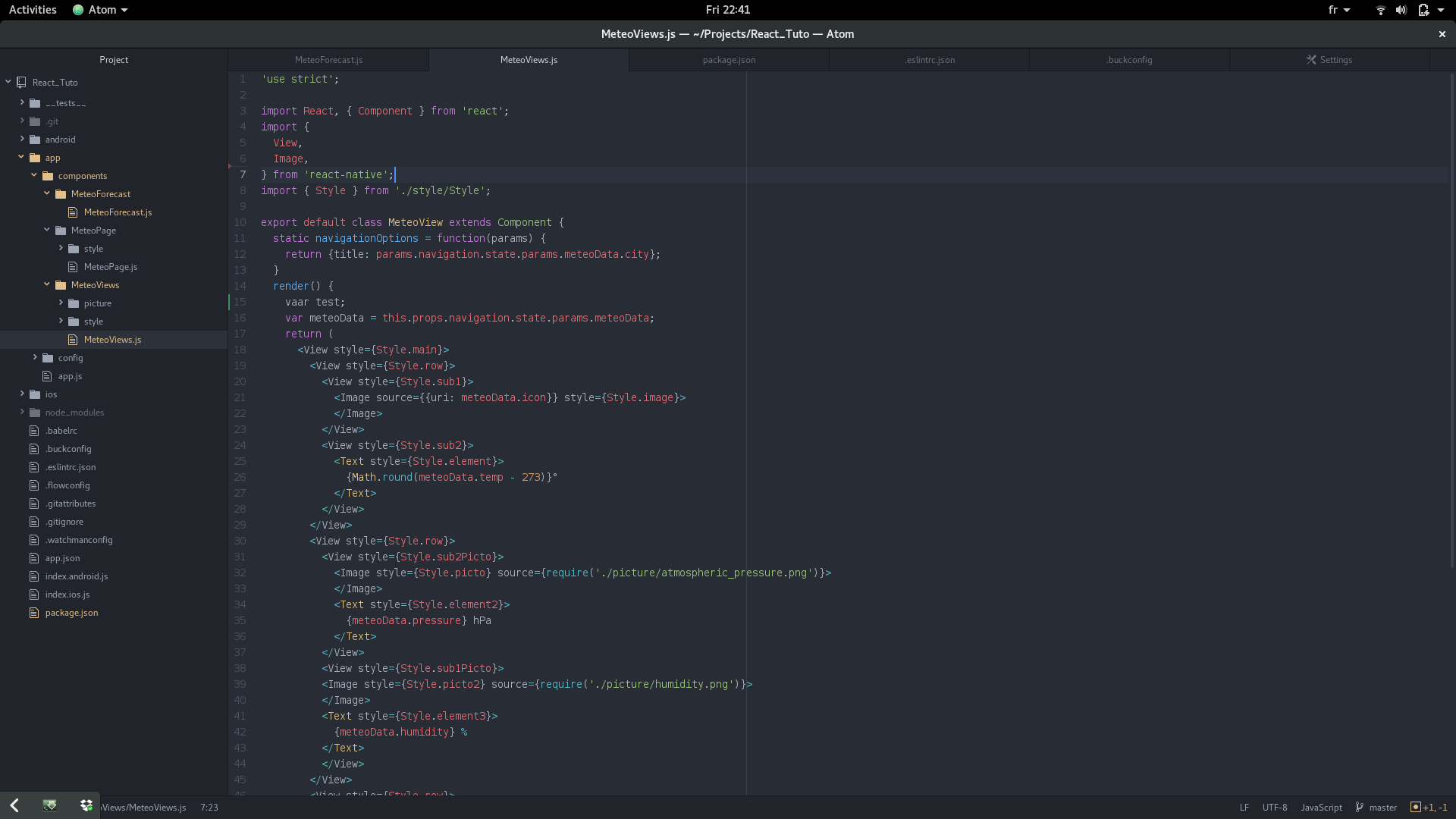
Task: Click the back arrow icon in bottom toolbar
Action: point(14,805)
